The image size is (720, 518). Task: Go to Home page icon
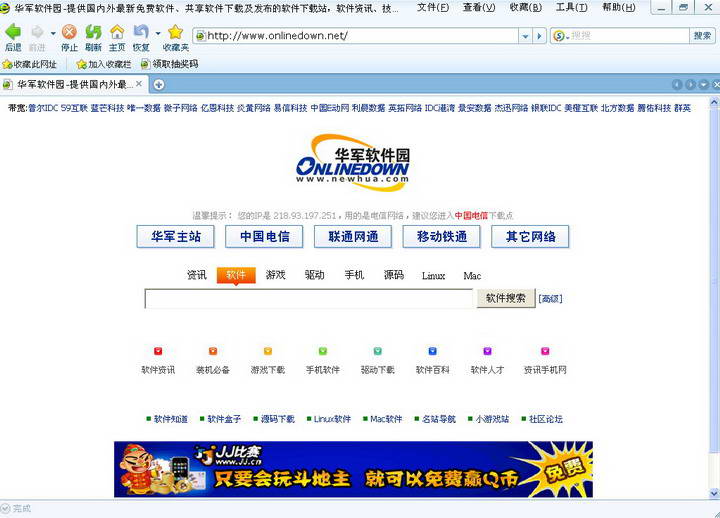pos(117,32)
